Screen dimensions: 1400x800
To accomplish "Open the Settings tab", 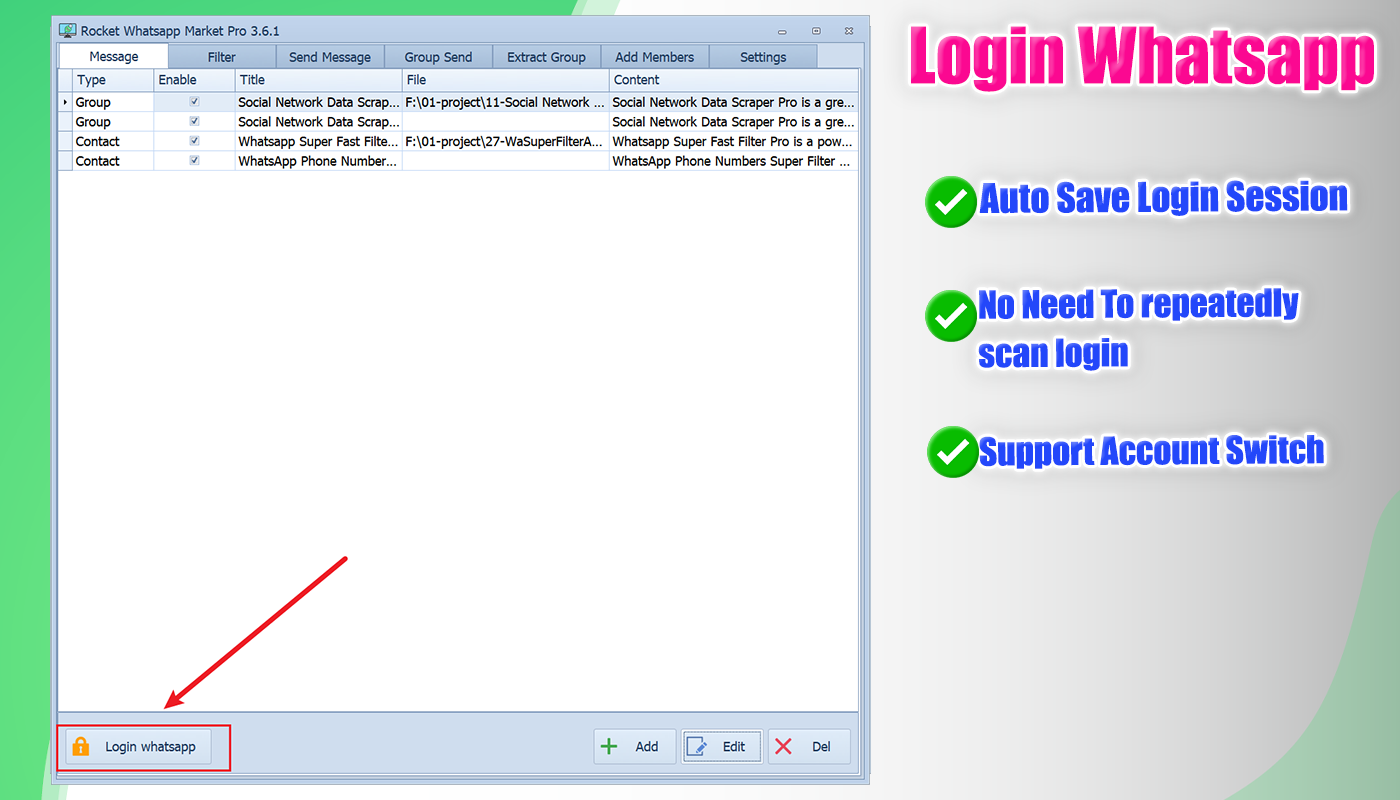I will click(763, 57).
